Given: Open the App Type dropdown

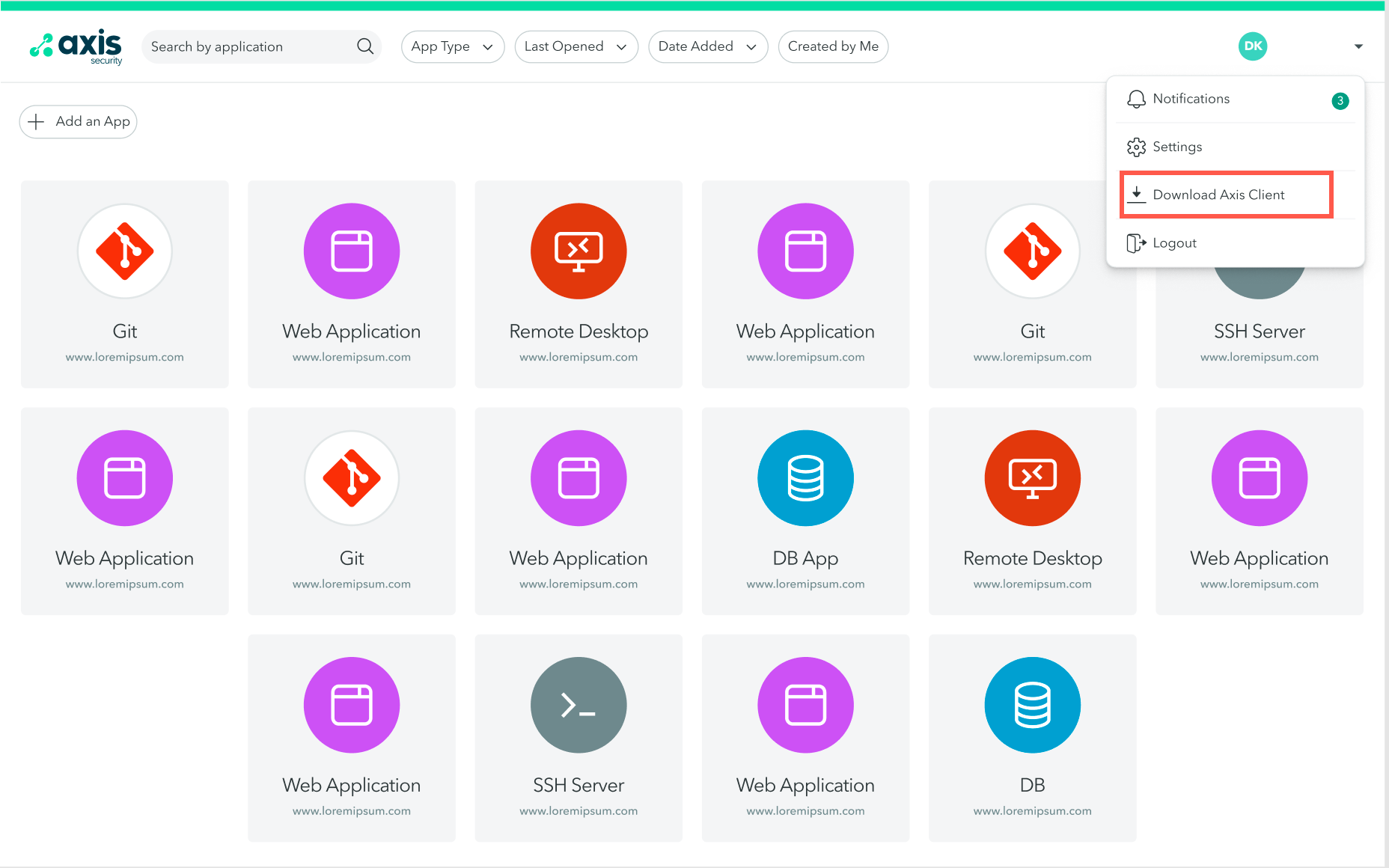Looking at the screenshot, I should pyautogui.click(x=453, y=46).
